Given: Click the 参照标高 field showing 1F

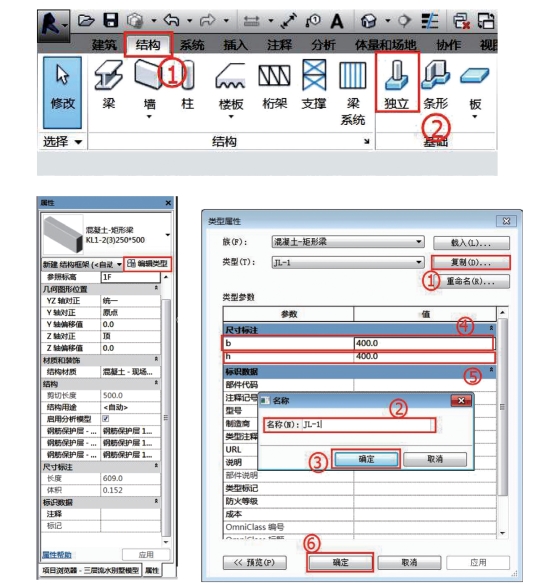Looking at the screenshot, I should coord(130,277).
